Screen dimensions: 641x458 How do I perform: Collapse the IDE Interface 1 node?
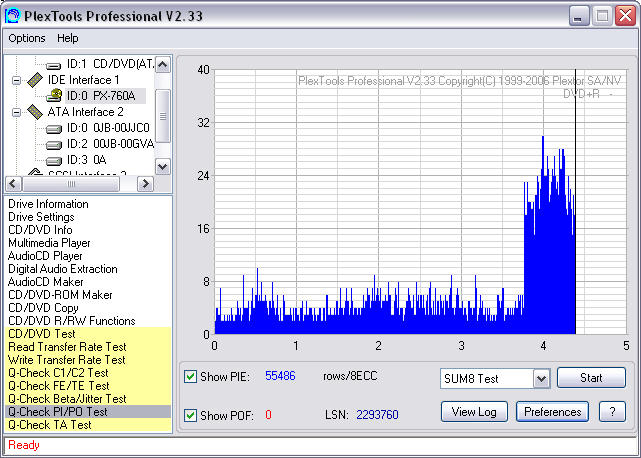(16, 80)
